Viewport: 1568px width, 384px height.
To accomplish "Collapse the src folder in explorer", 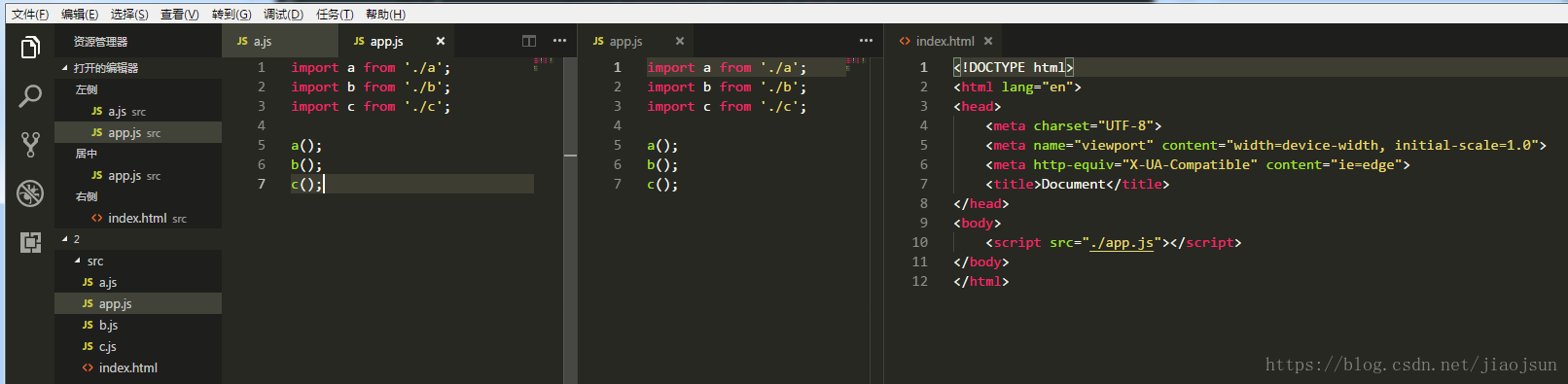I will 138,261.
